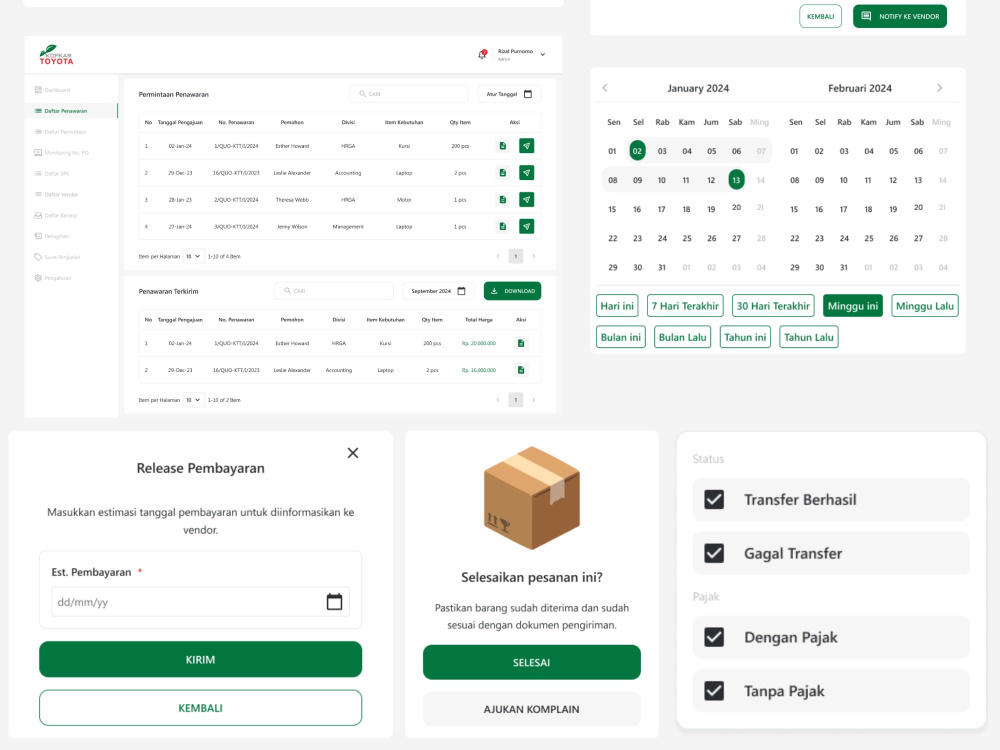This screenshot has height=750, width=1000.
Task: Open Dashboard in the sidebar
Action: (52, 90)
